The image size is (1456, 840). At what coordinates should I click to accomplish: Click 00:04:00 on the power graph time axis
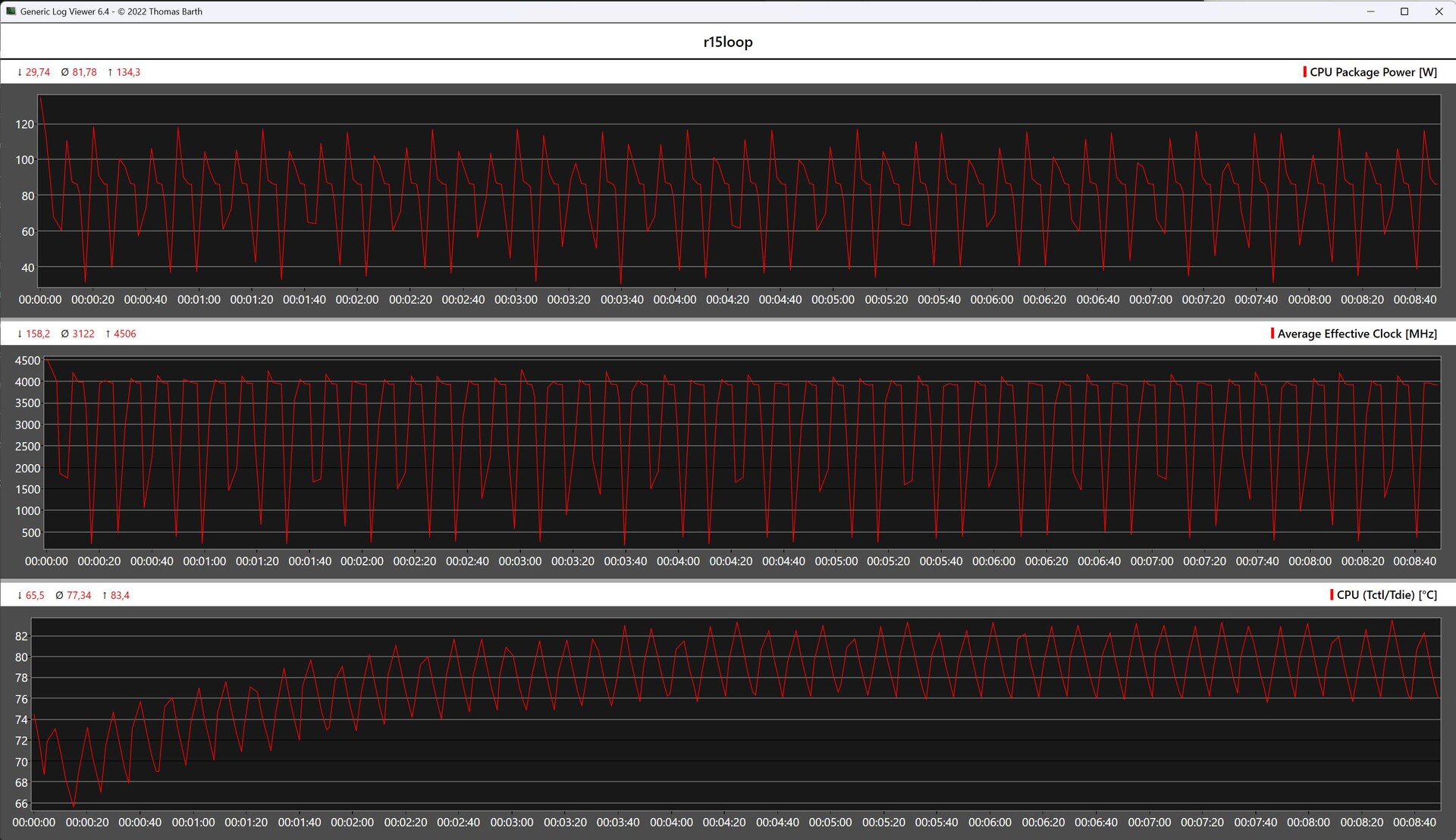pos(674,299)
